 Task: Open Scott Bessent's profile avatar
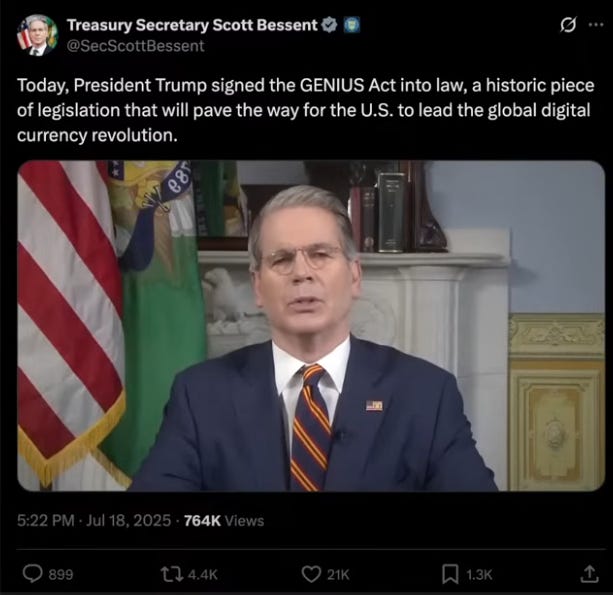(38, 35)
